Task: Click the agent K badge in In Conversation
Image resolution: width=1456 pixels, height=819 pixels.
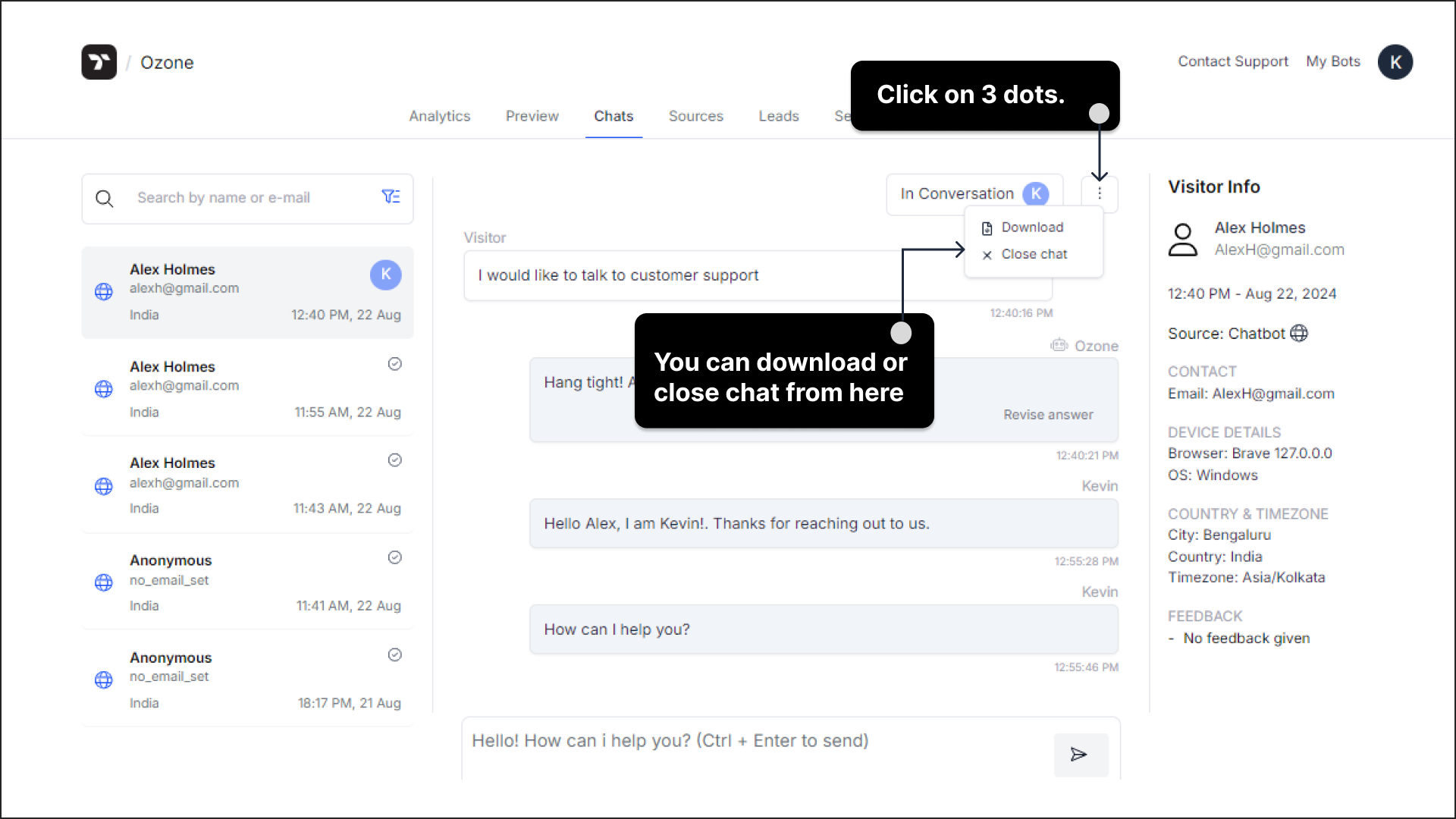Action: (x=1036, y=194)
